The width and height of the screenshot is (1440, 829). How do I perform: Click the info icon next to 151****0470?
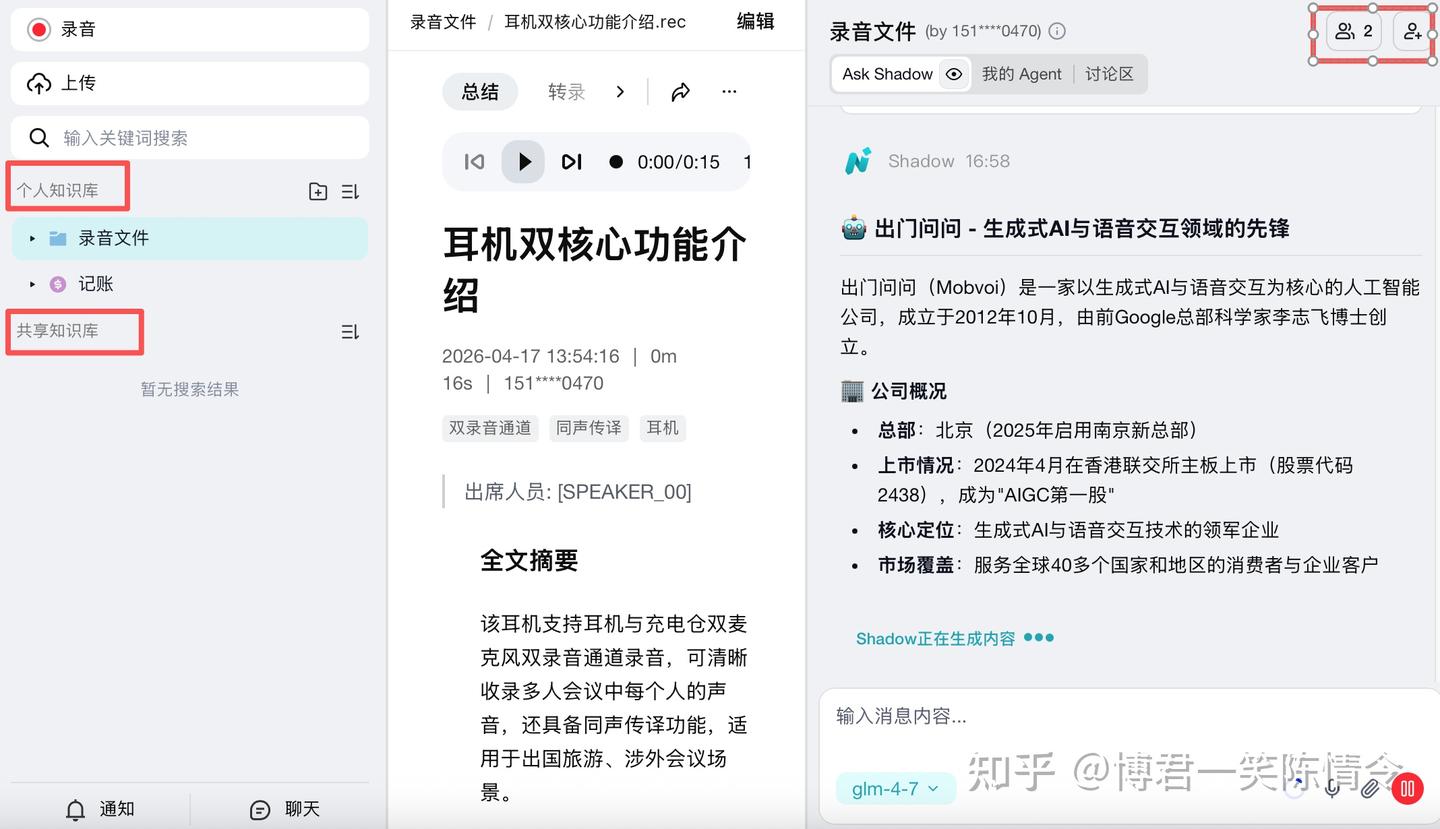pyautogui.click(x=1057, y=31)
